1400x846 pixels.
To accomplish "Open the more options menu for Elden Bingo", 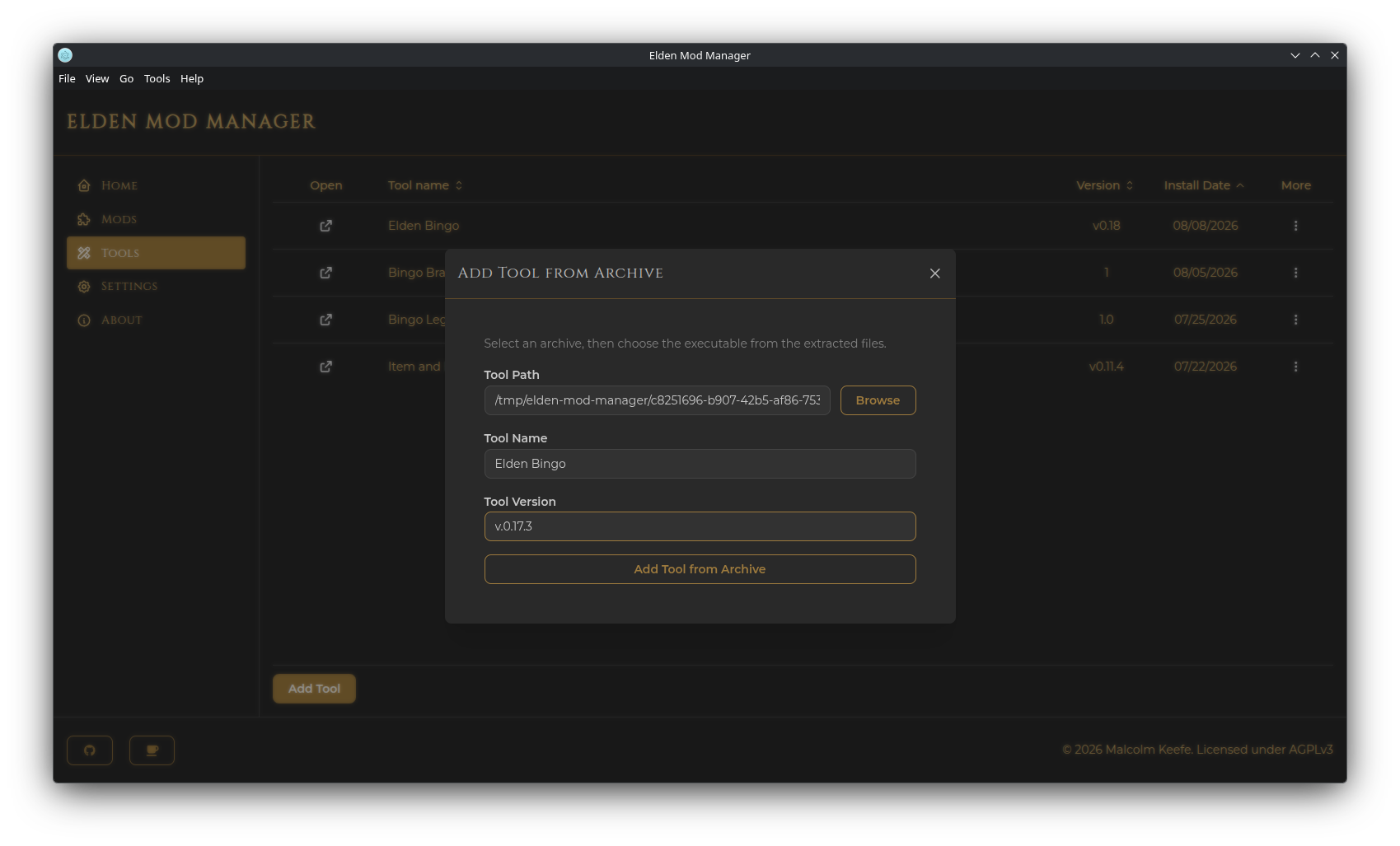I will (1295, 226).
